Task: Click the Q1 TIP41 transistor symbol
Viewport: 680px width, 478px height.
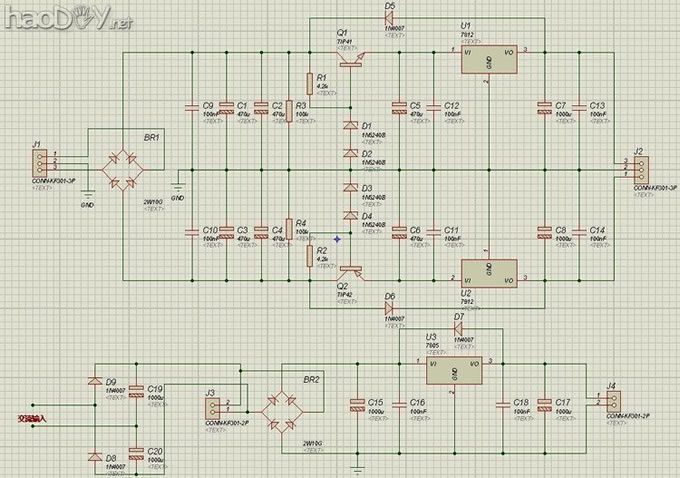Action: tap(351, 62)
